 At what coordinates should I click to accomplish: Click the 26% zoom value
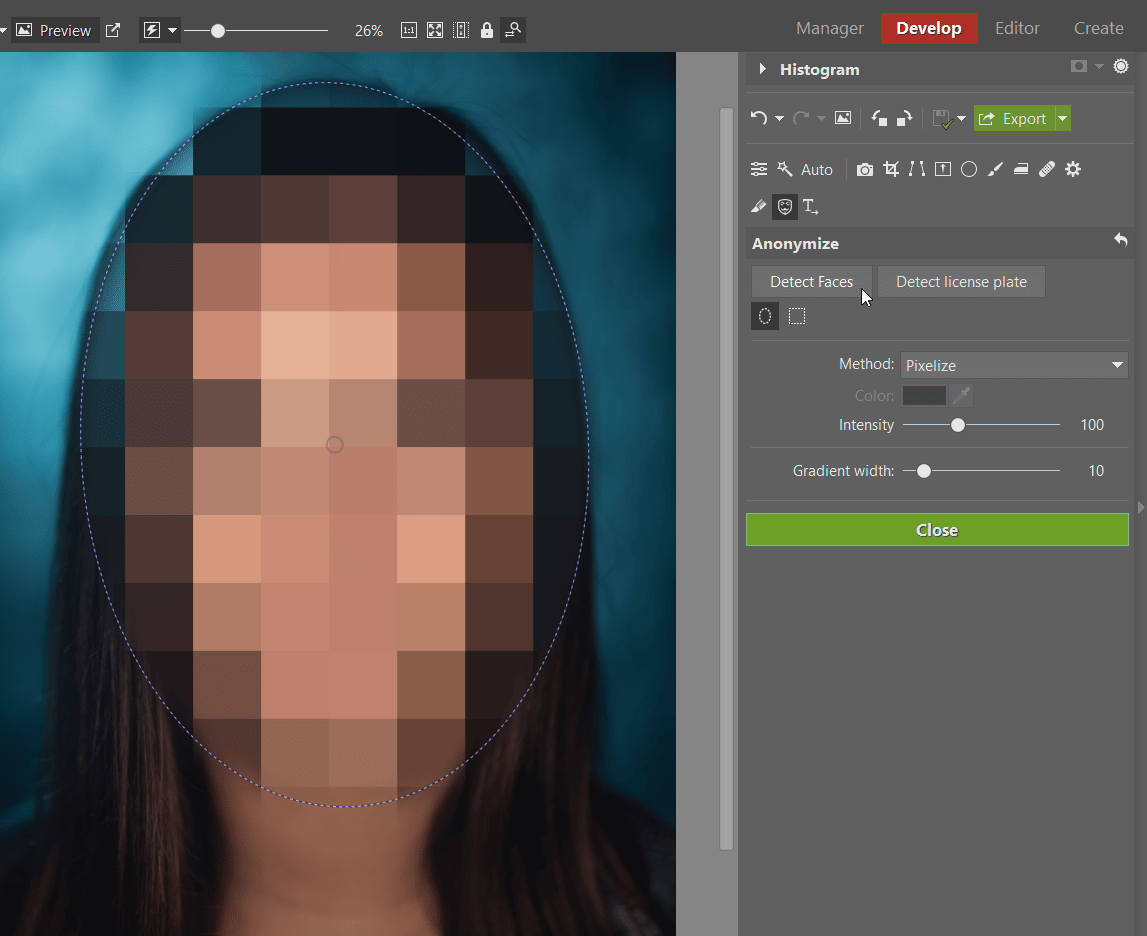click(x=369, y=31)
